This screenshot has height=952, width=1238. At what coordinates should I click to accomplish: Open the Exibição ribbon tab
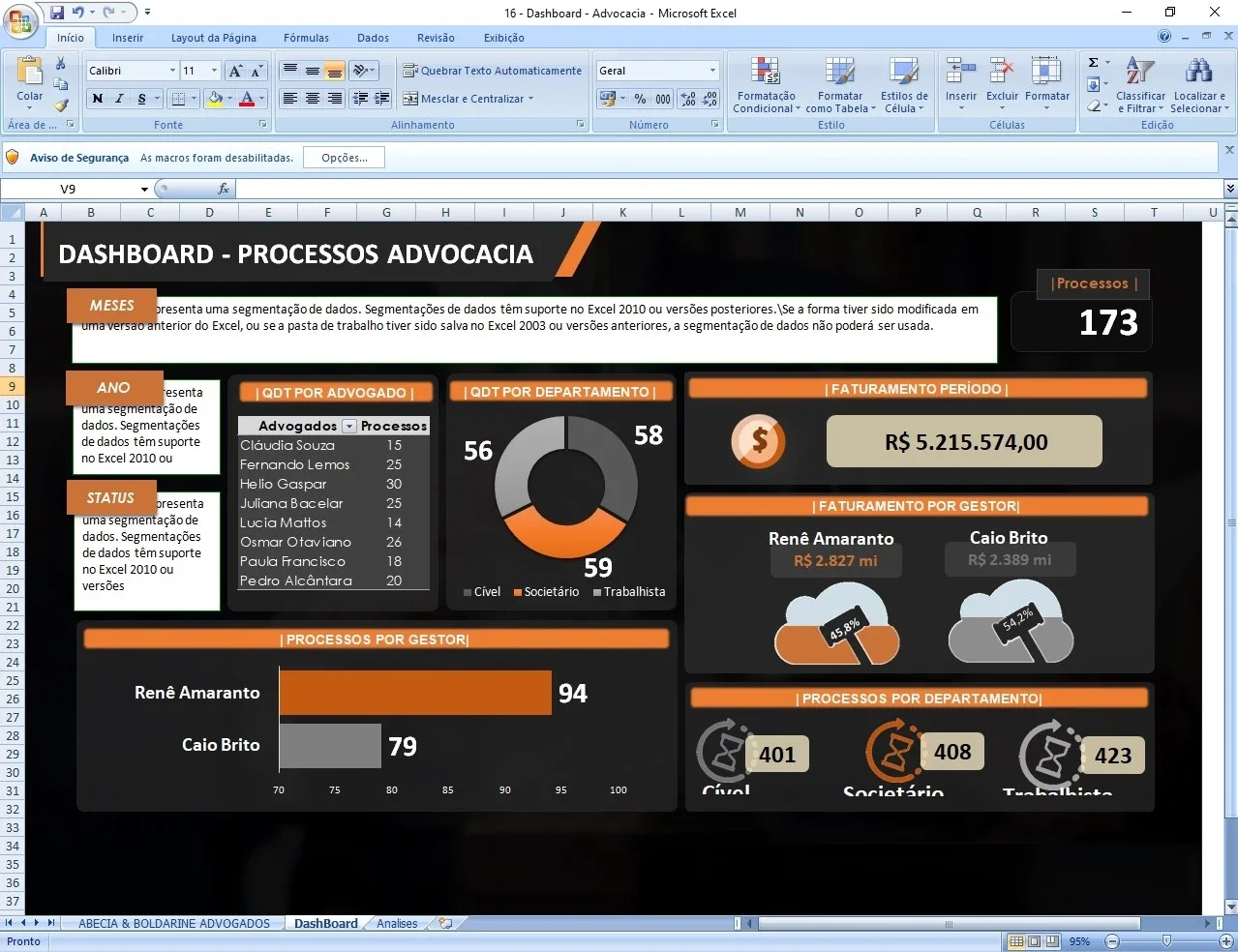tap(503, 38)
